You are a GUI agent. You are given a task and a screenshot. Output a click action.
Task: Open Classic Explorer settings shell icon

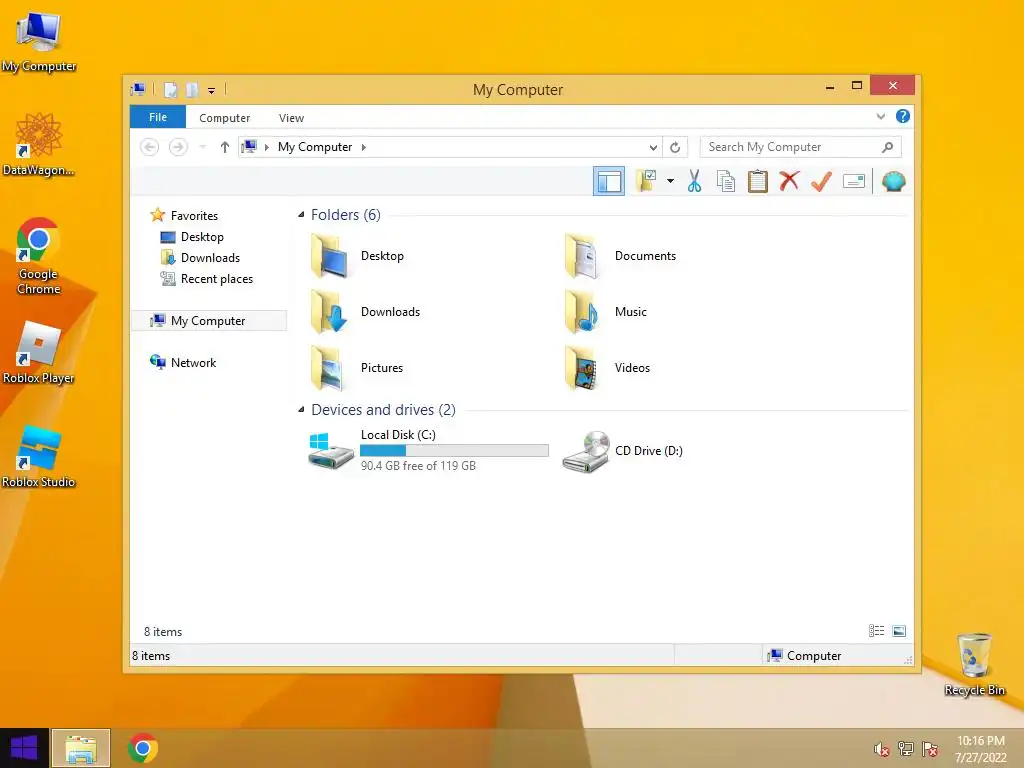893,181
